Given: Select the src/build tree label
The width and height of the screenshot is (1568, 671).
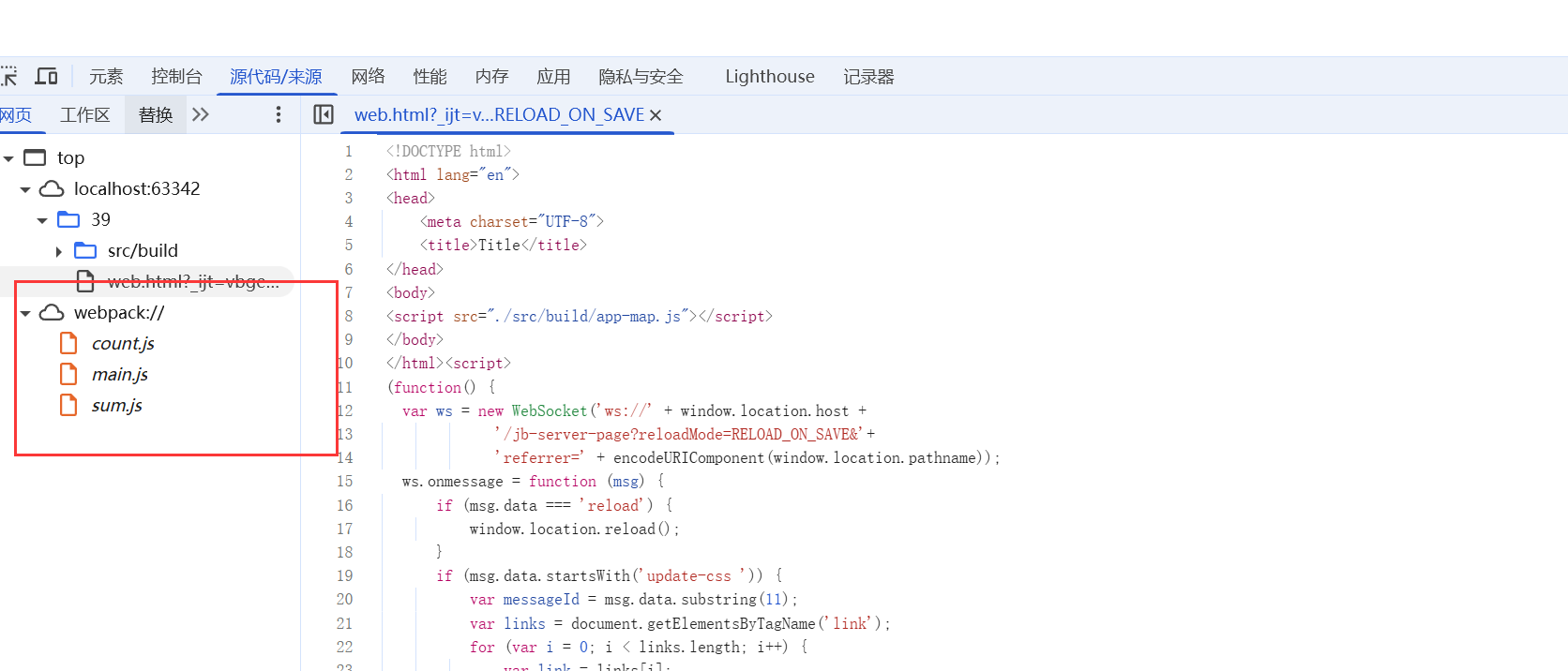Looking at the screenshot, I should [143, 250].
